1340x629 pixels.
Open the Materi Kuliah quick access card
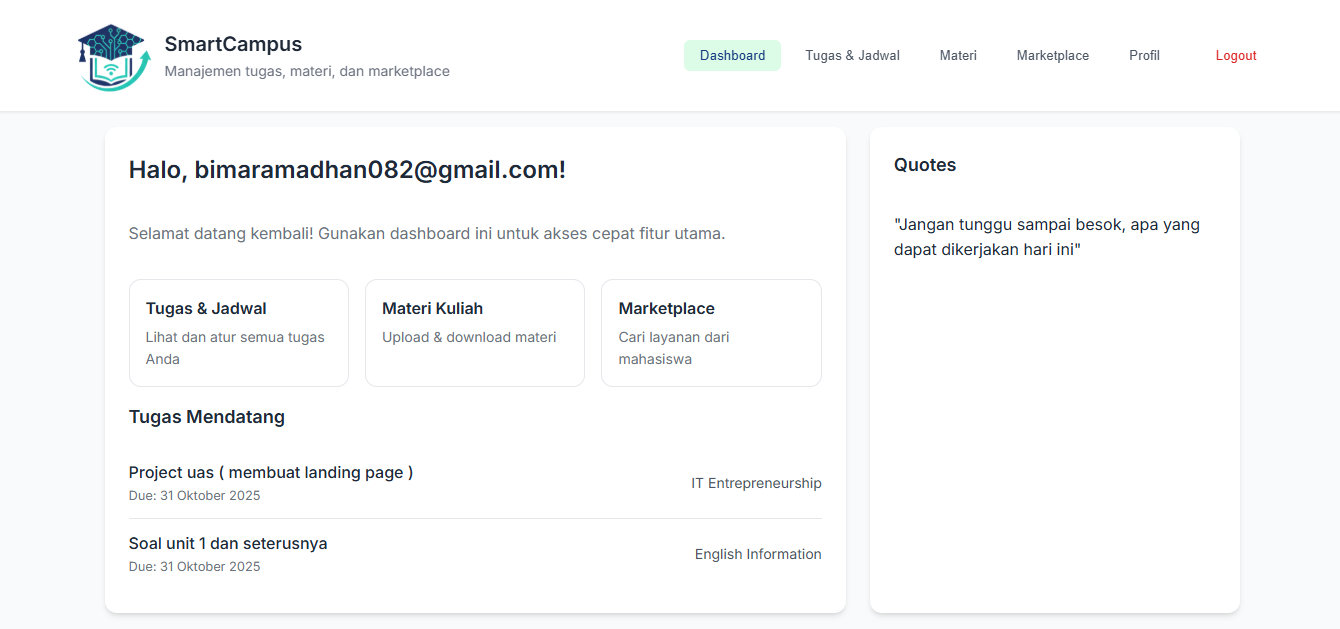click(474, 332)
